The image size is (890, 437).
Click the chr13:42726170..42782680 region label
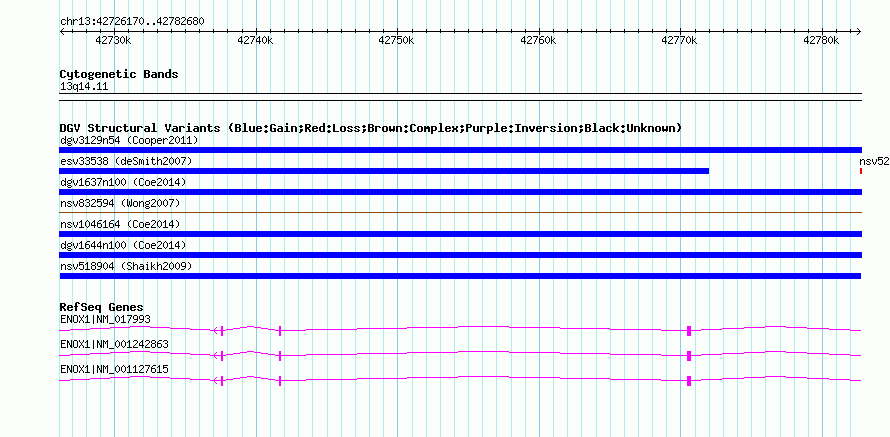(132, 22)
